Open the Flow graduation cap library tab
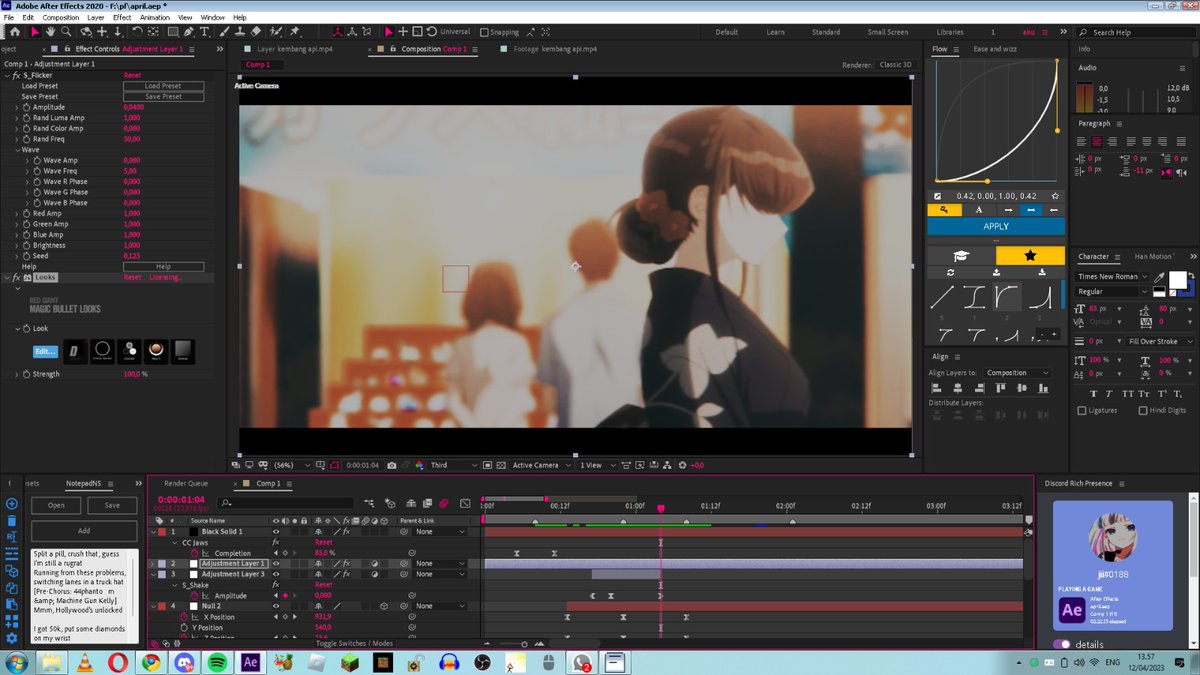Screen dimensions: 1200x675 click(961, 256)
